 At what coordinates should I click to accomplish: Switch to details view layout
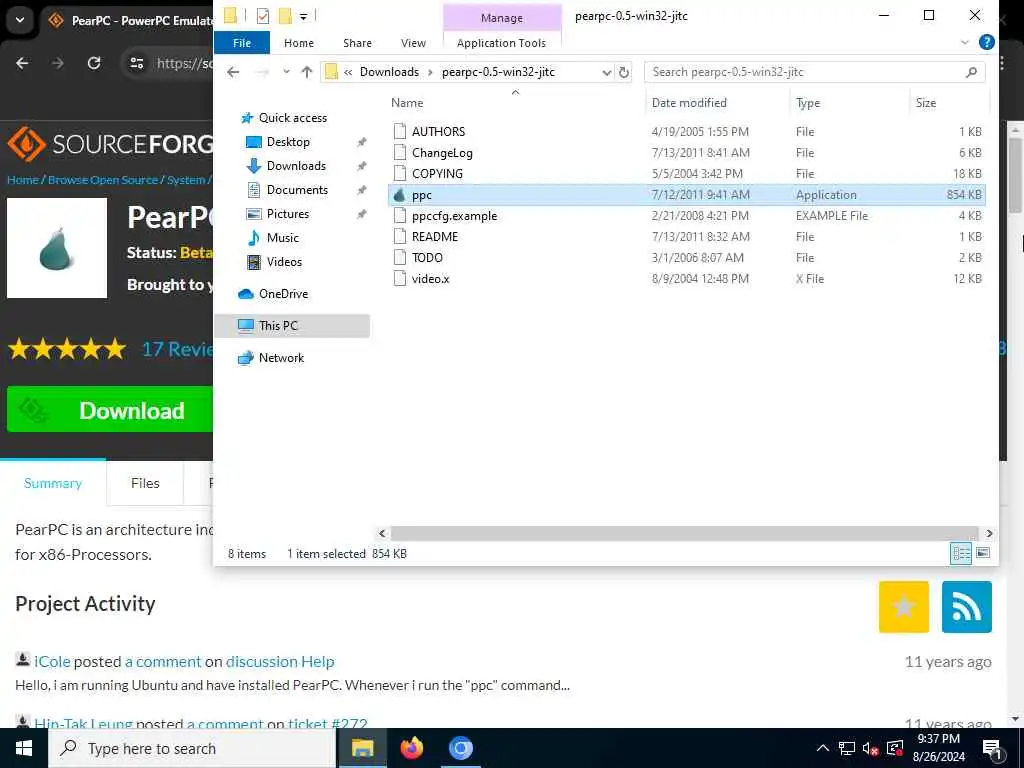click(961, 554)
